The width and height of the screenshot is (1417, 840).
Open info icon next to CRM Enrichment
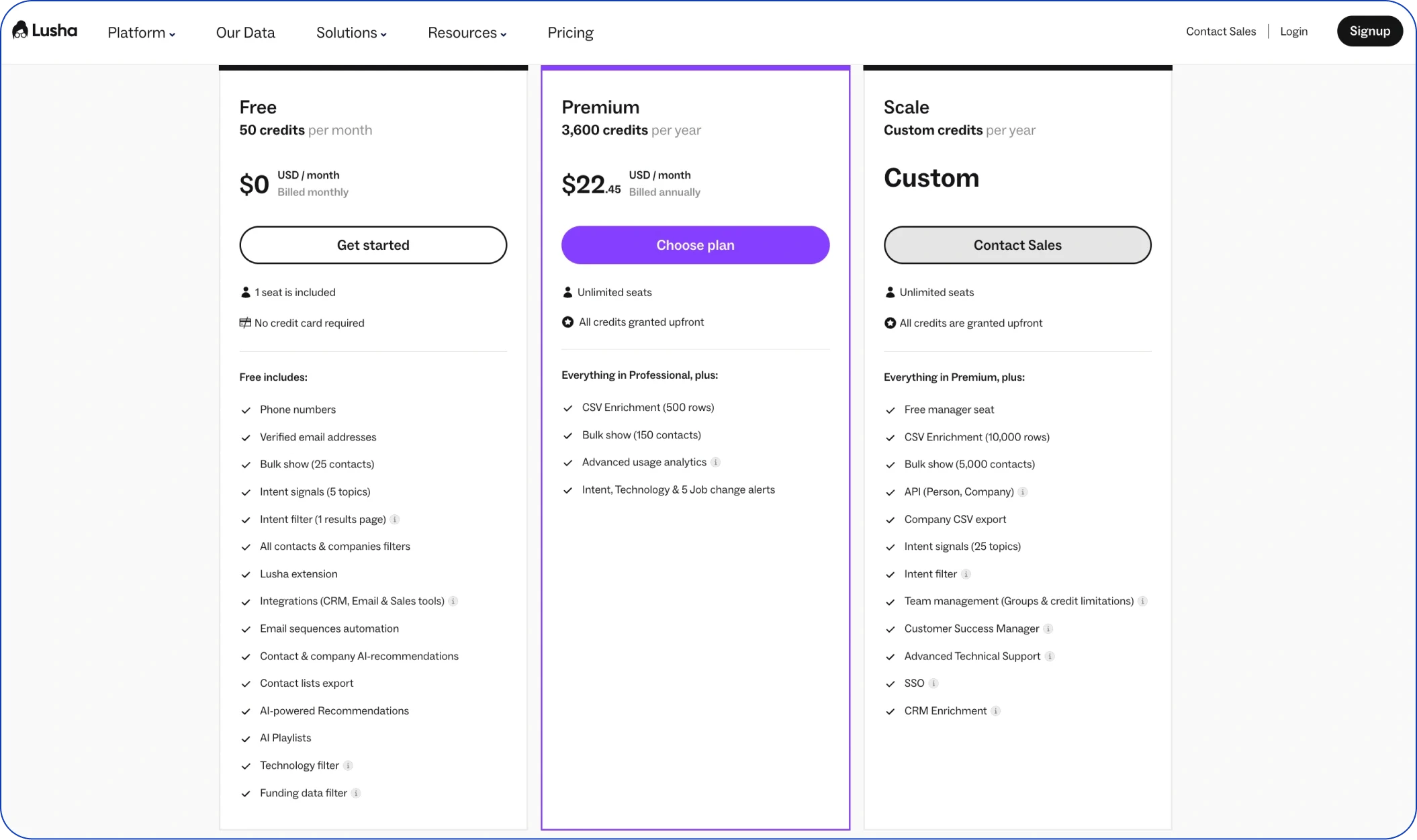point(996,711)
